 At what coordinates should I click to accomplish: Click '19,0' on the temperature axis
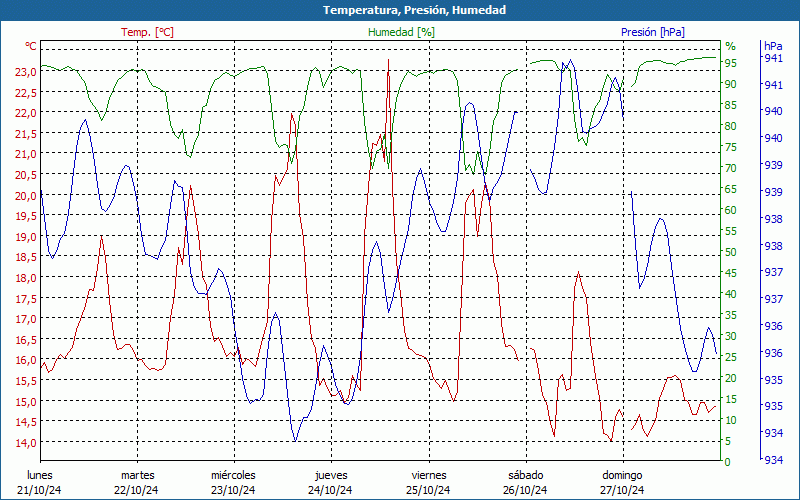click(26, 237)
